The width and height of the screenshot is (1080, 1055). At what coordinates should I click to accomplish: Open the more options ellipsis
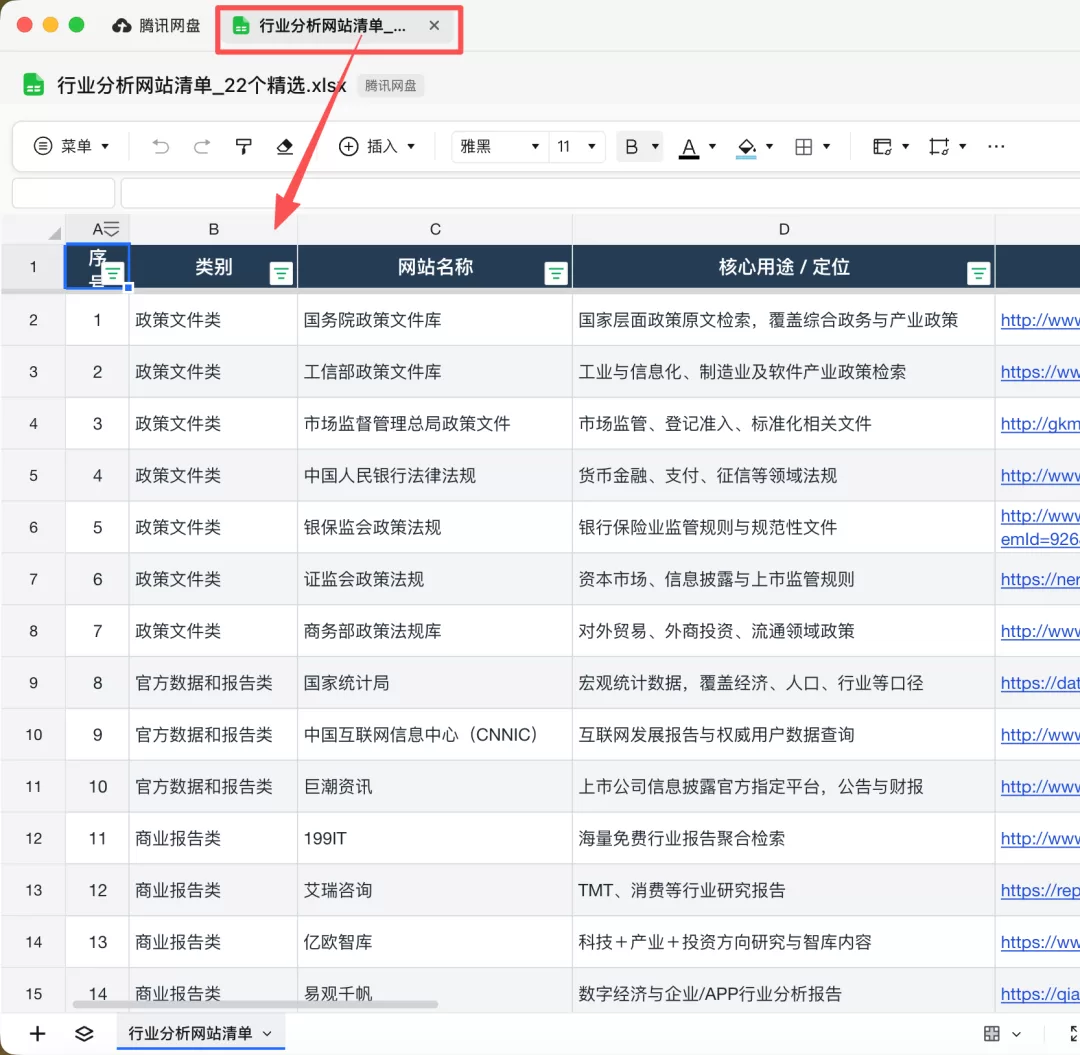pos(996,146)
